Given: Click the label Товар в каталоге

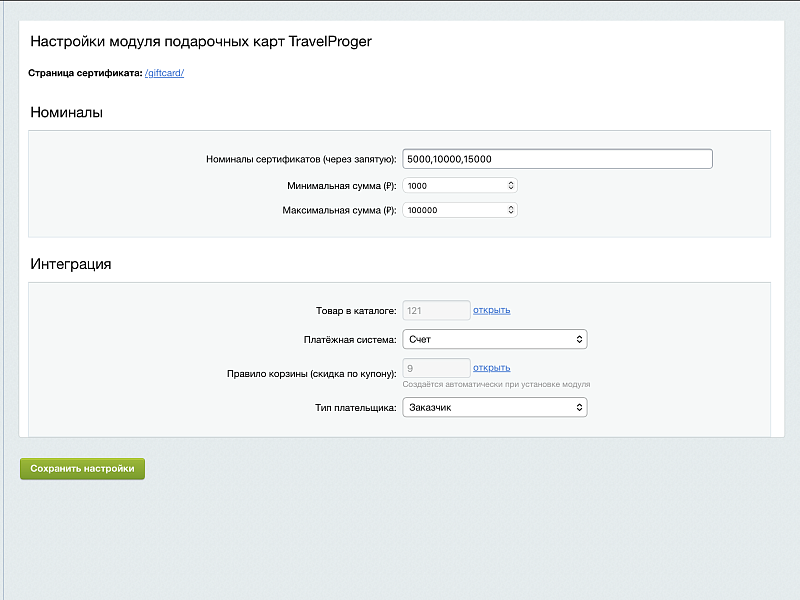Looking at the screenshot, I should [356, 311].
